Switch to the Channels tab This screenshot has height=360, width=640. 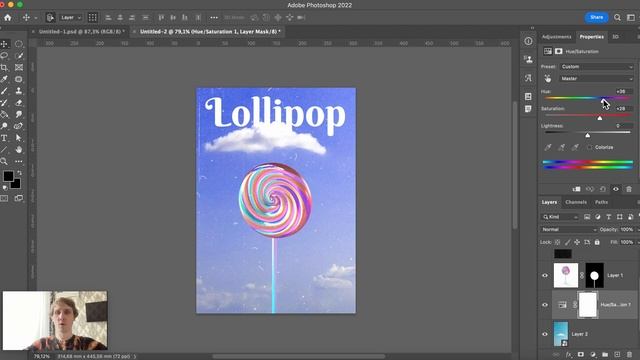[x=576, y=202]
